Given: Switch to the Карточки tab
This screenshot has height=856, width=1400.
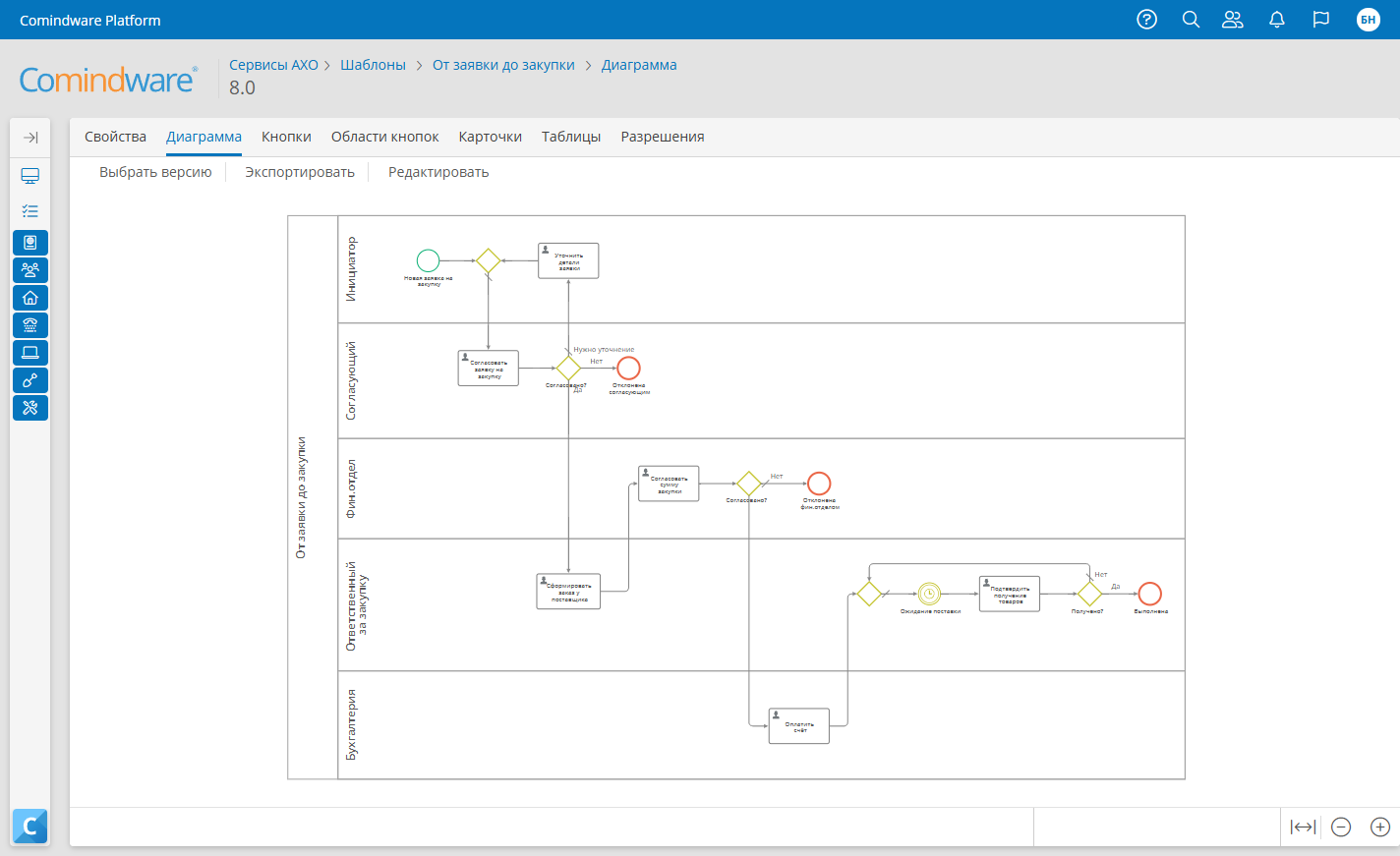Looking at the screenshot, I should point(490,137).
